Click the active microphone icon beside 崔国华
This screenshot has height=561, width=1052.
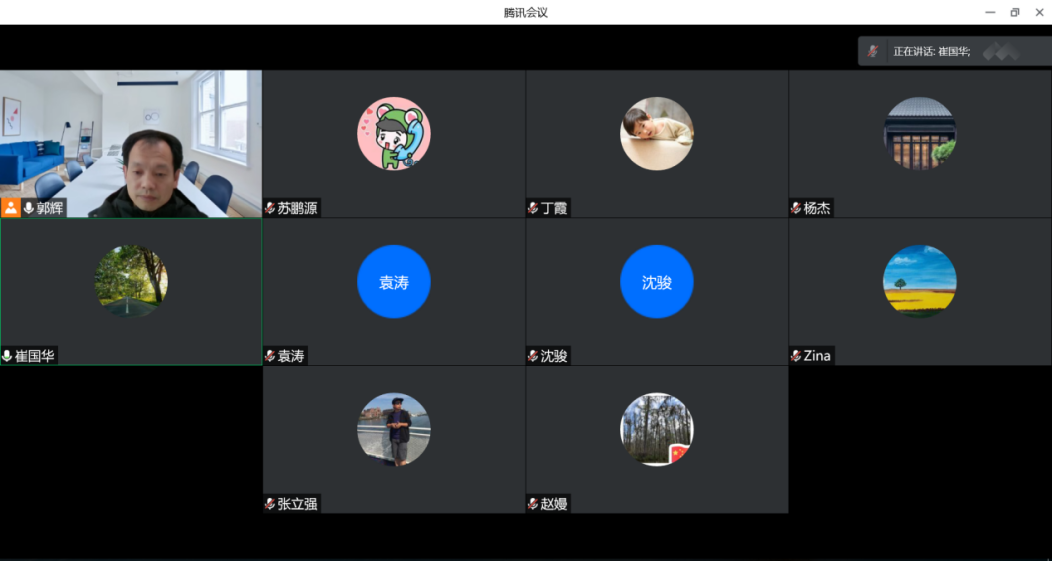8,356
